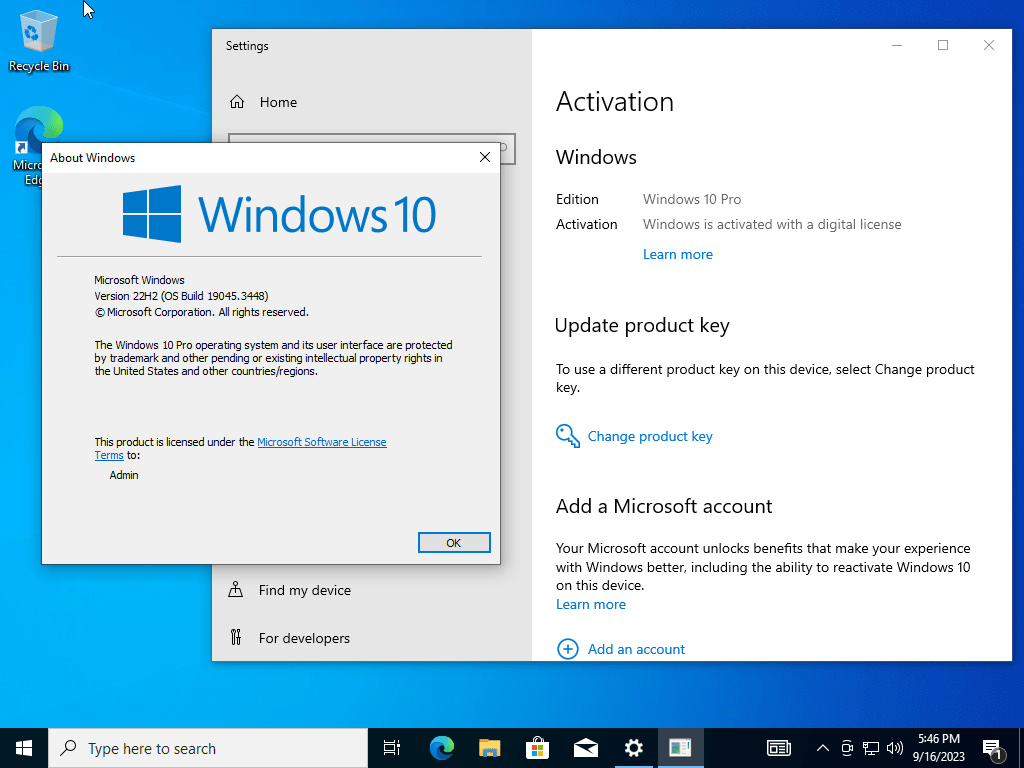Open the network tray icon
The height and width of the screenshot is (768, 1024).
(871, 748)
